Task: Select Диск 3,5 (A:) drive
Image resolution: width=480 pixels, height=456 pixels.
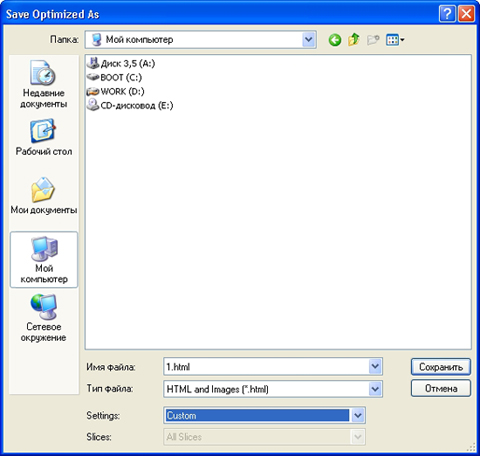Action: pos(121,63)
